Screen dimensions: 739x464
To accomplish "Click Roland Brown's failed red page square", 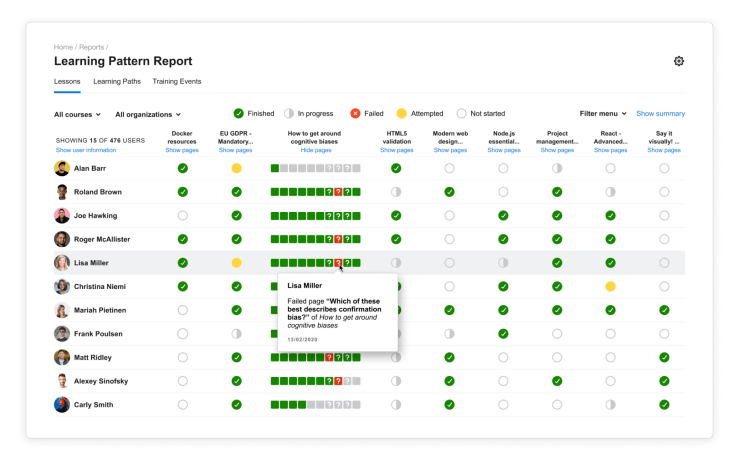I will coord(338,192).
